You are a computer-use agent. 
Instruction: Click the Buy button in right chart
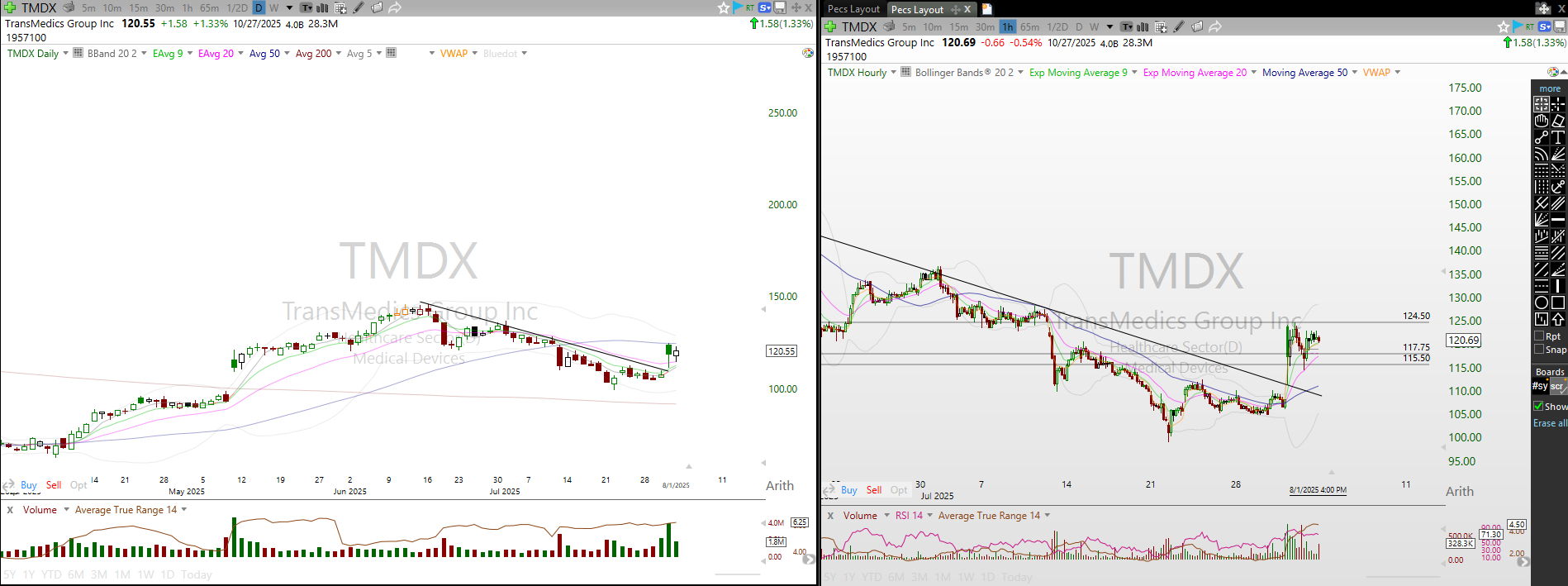(849, 489)
